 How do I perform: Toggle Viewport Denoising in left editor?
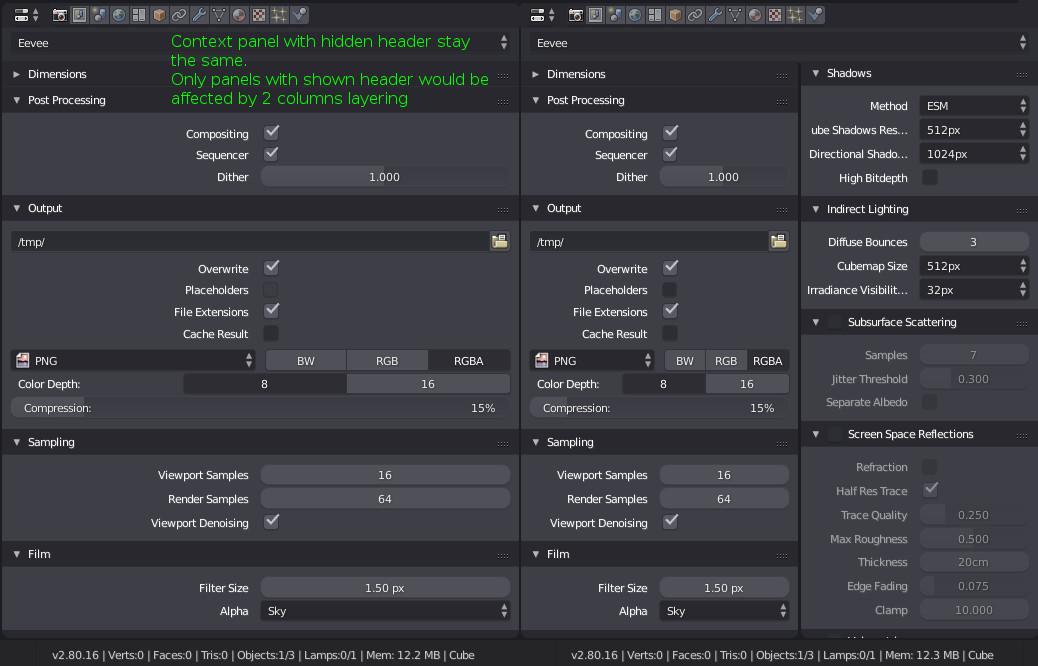pyautogui.click(x=271, y=522)
